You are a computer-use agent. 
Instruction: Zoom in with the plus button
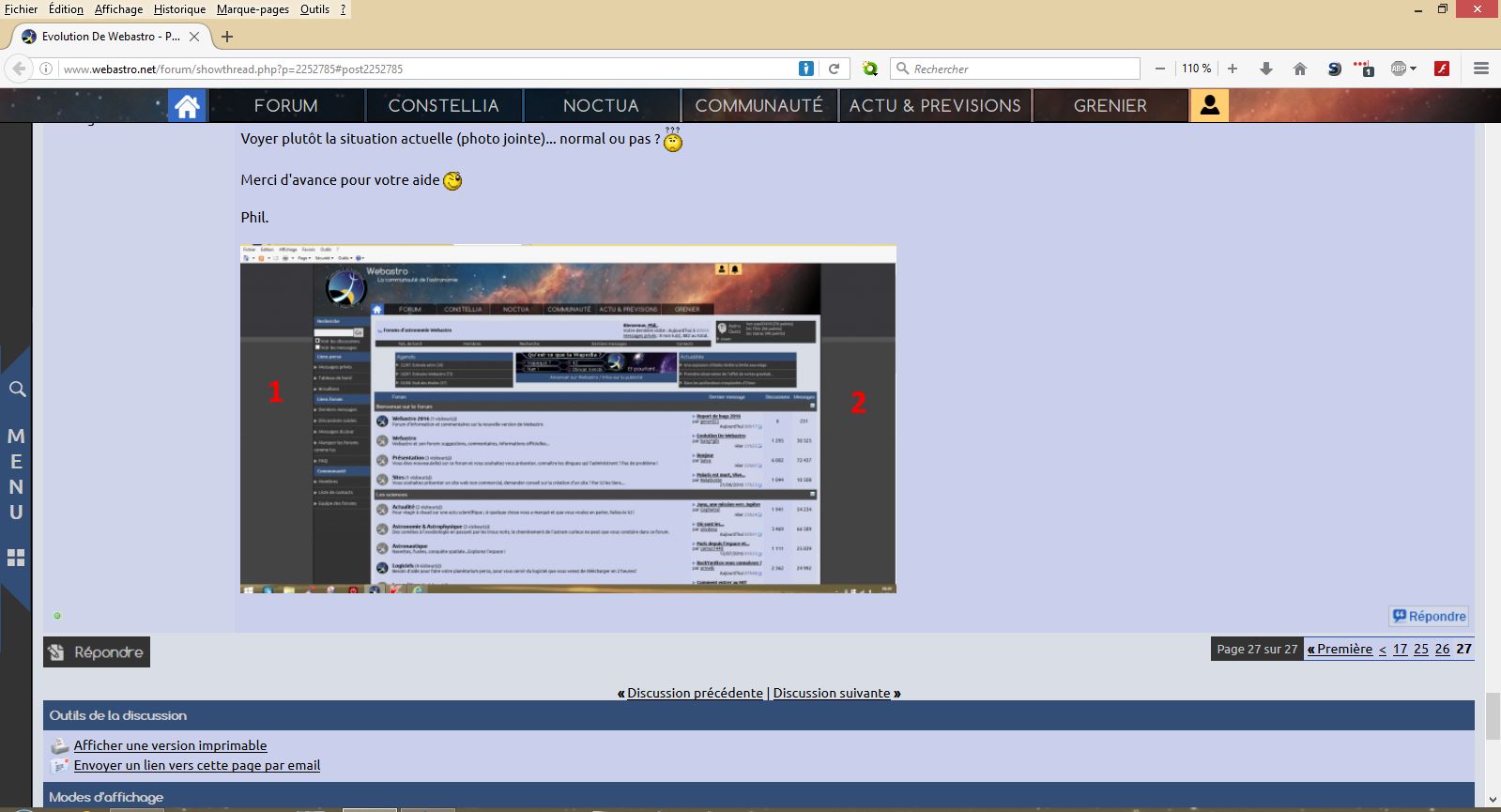(x=1233, y=69)
